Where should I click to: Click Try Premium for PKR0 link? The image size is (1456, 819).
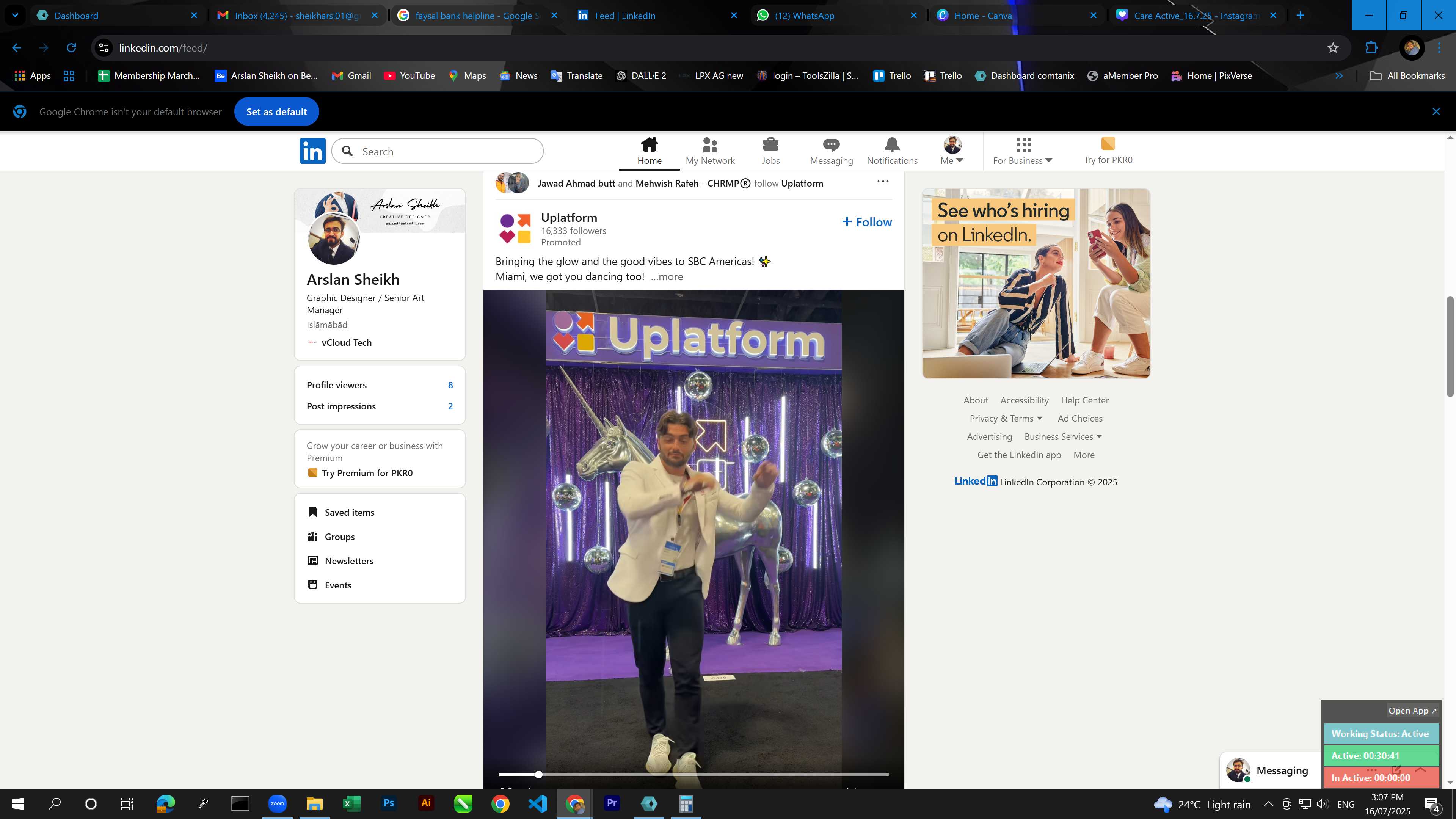(367, 473)
